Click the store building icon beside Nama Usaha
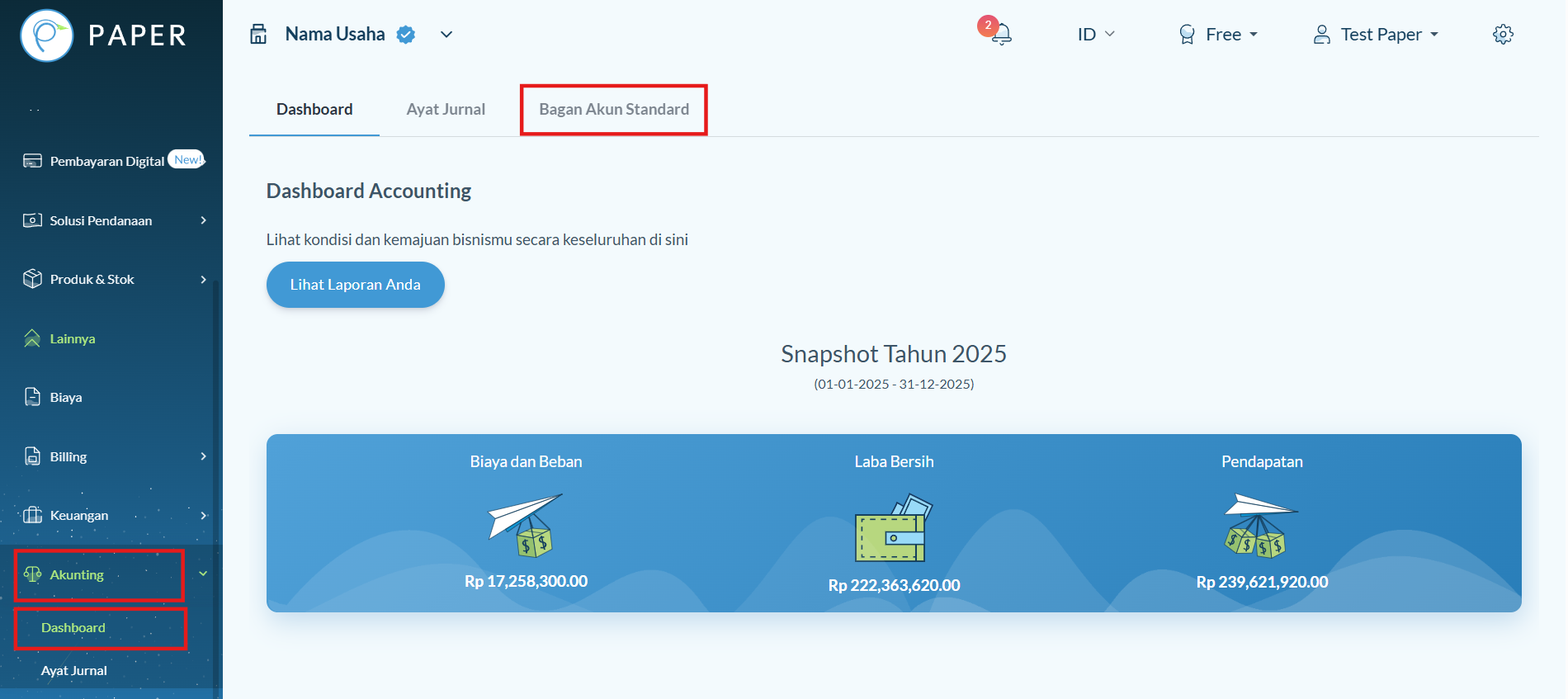 (258, 34)
